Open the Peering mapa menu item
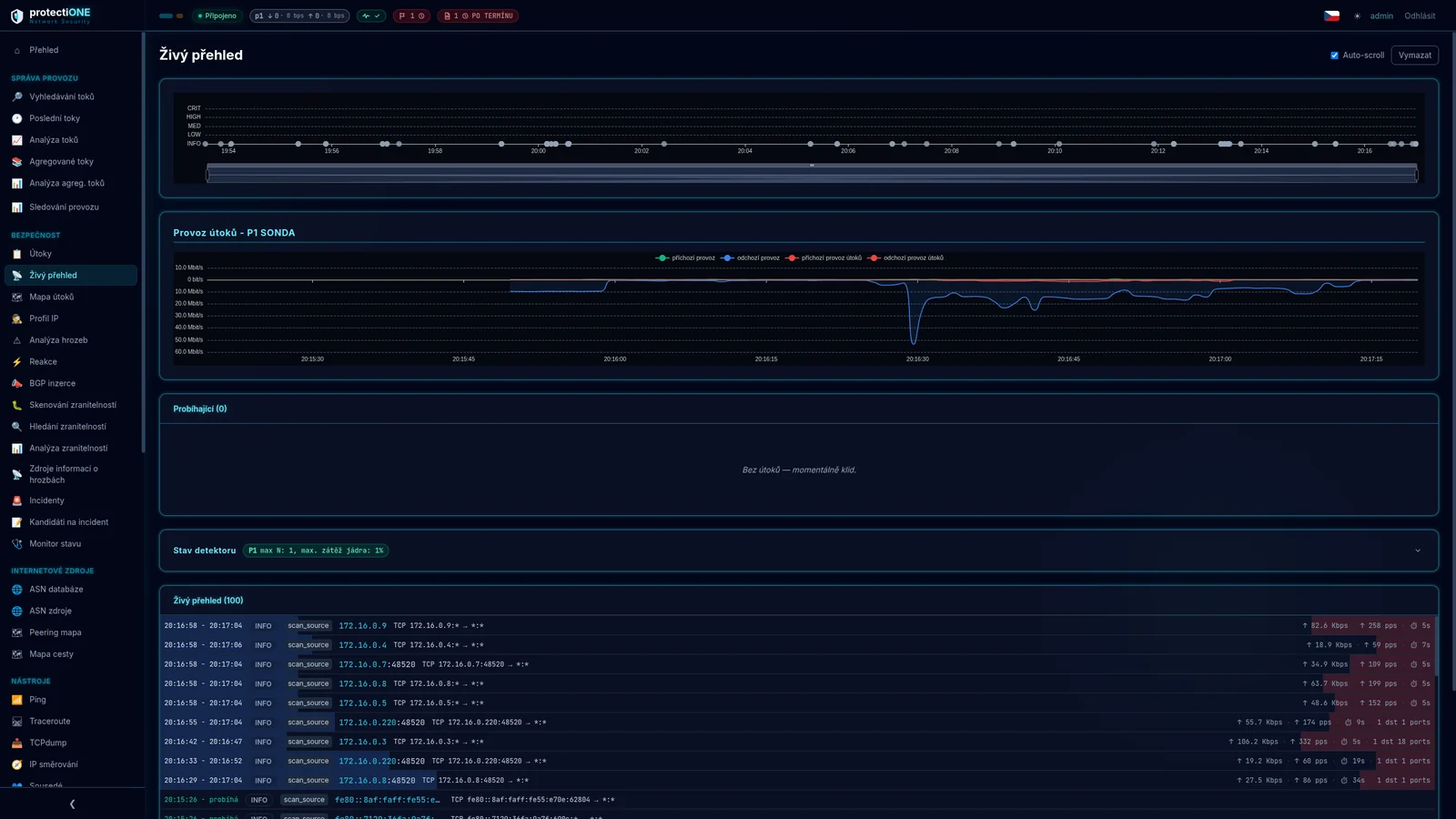This screenshot has width=1456, height=819. pyautogui.click(x=71, y=632)
